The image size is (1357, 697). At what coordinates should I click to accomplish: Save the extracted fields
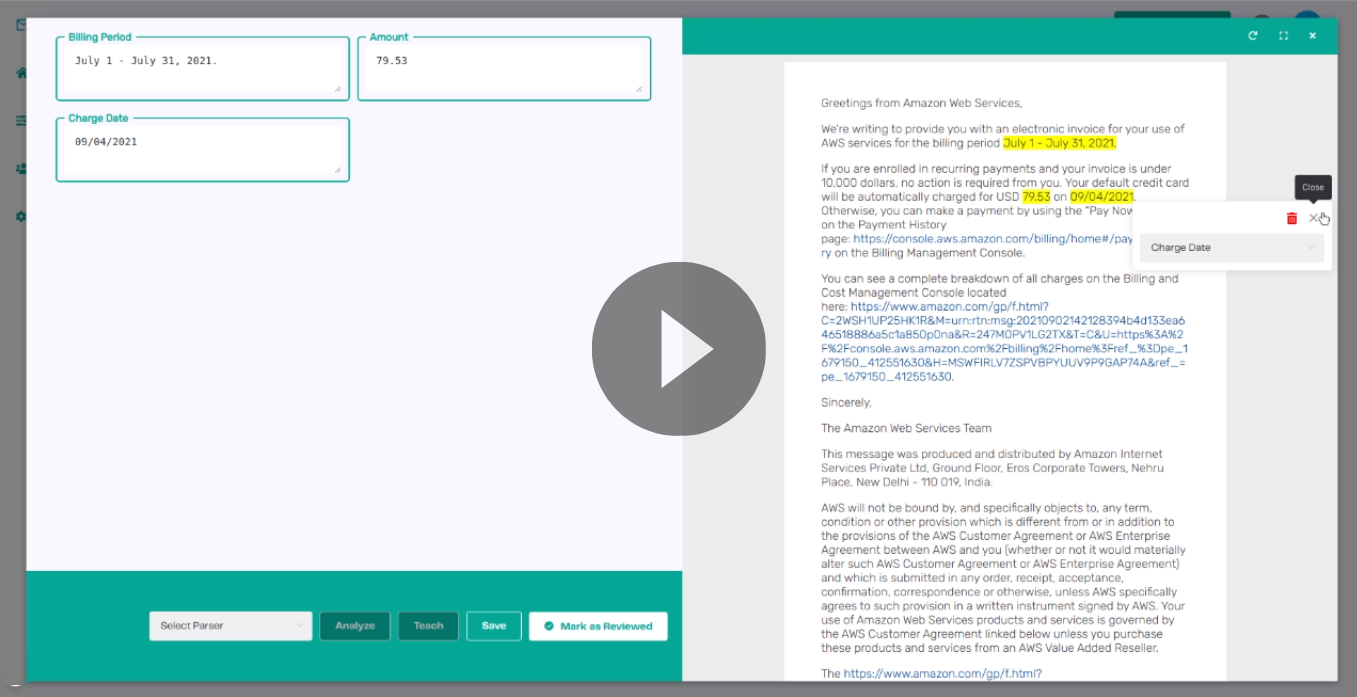(x=494, y=626)
